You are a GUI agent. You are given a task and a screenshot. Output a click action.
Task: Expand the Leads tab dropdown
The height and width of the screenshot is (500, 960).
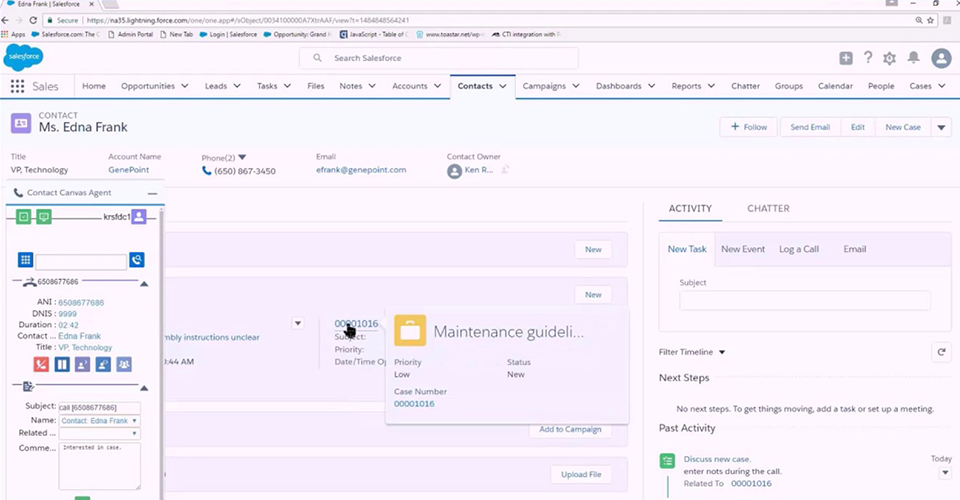click(x=237, y=86)
